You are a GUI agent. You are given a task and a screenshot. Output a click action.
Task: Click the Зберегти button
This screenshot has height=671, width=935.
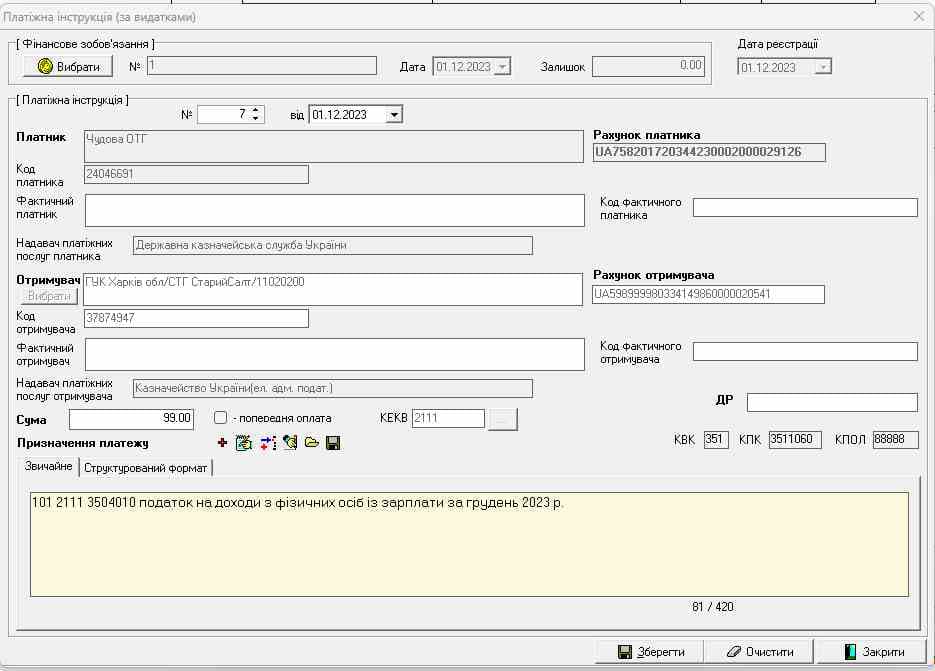[651, 652]
